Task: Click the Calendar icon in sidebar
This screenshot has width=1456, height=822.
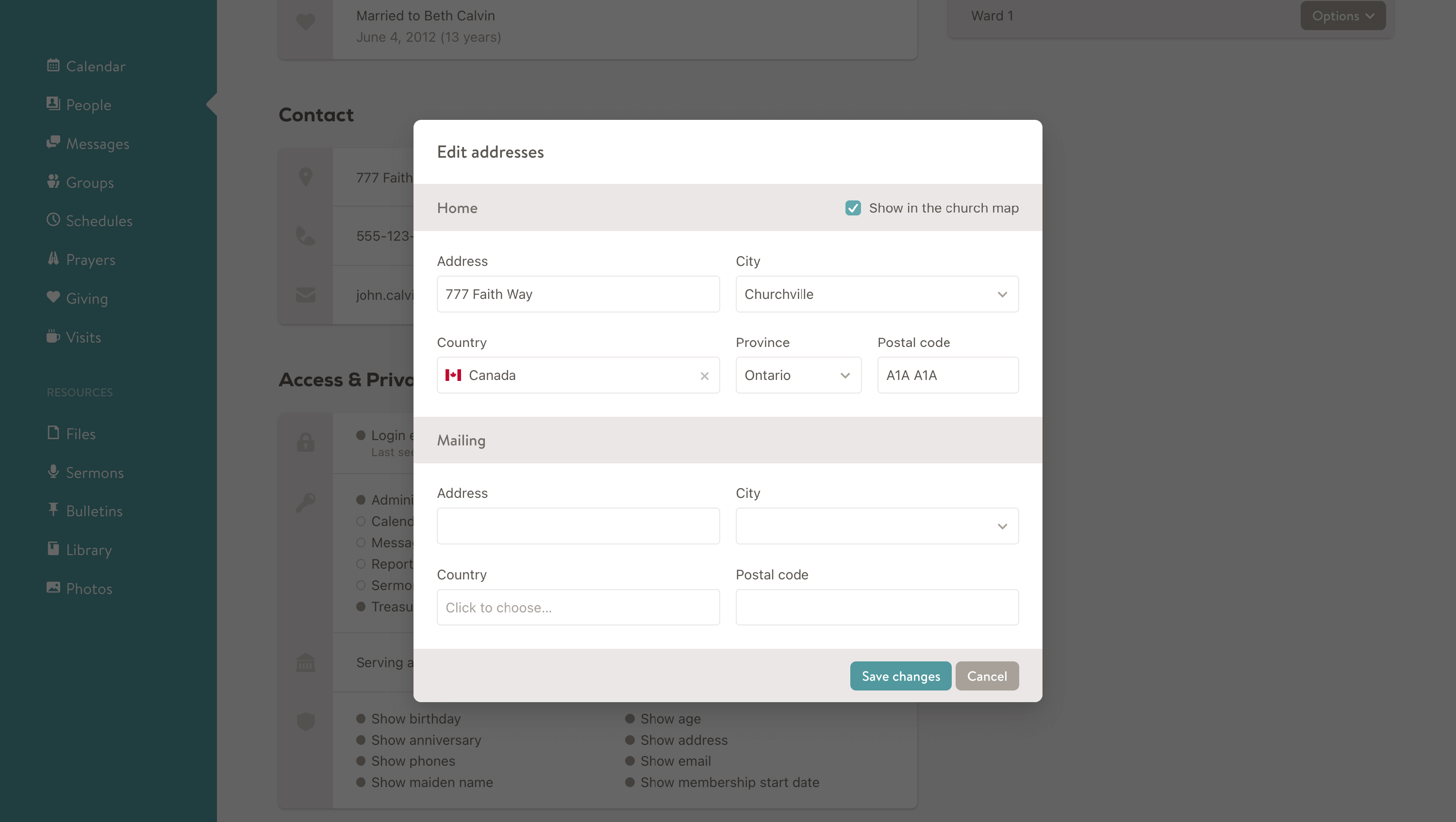Action: (x=53, y=66)
